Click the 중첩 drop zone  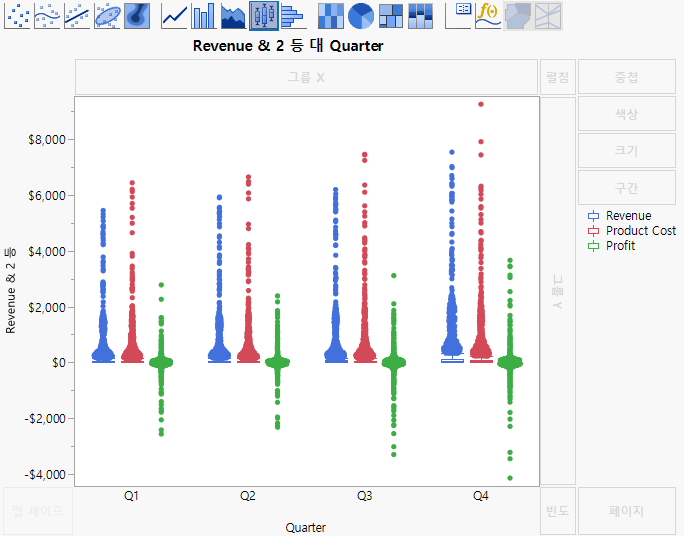tap(626, 77)
